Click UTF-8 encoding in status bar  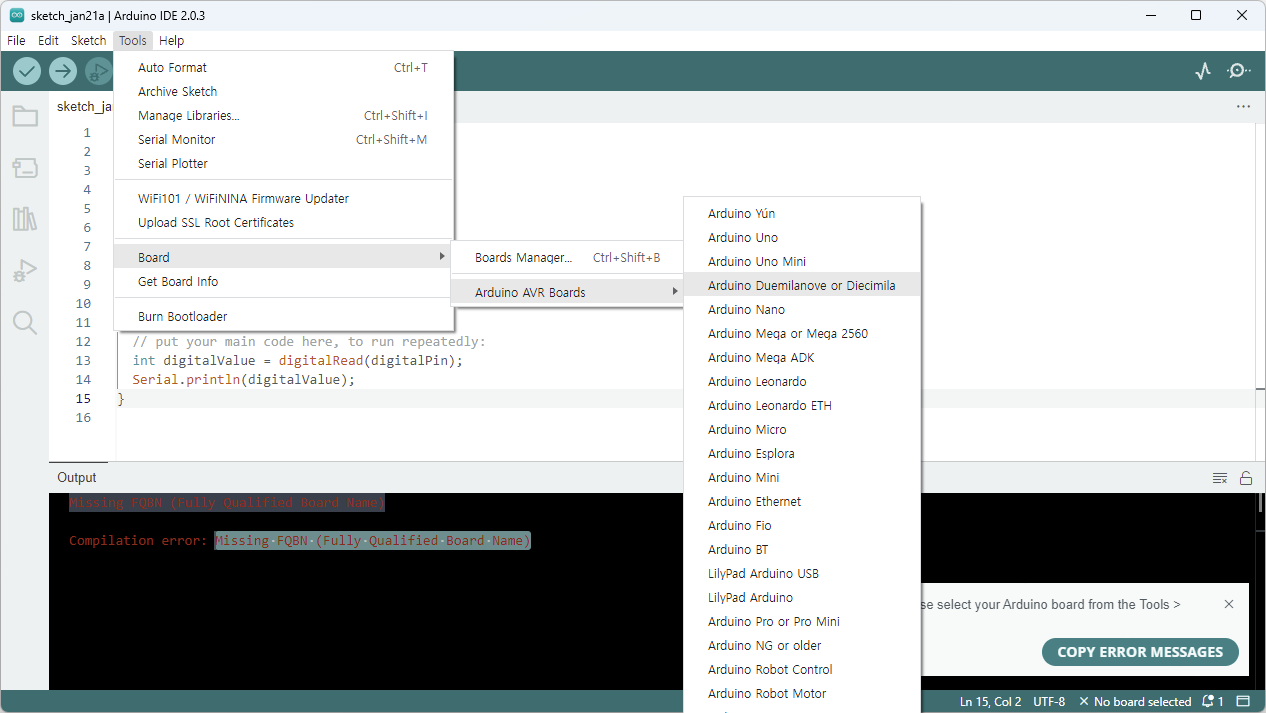(x=1049, y=701)
